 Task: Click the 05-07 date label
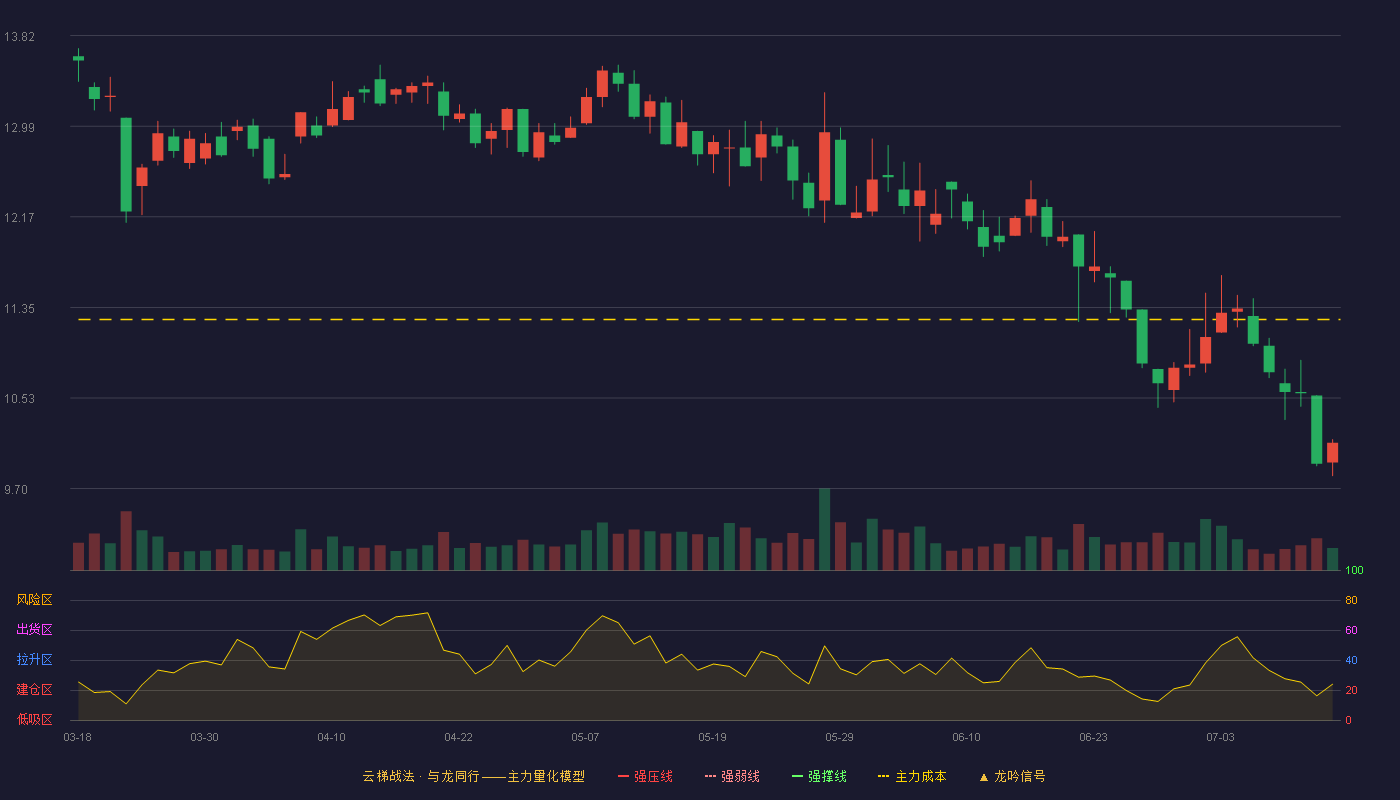pyautogui.click(x=585, y=737)
